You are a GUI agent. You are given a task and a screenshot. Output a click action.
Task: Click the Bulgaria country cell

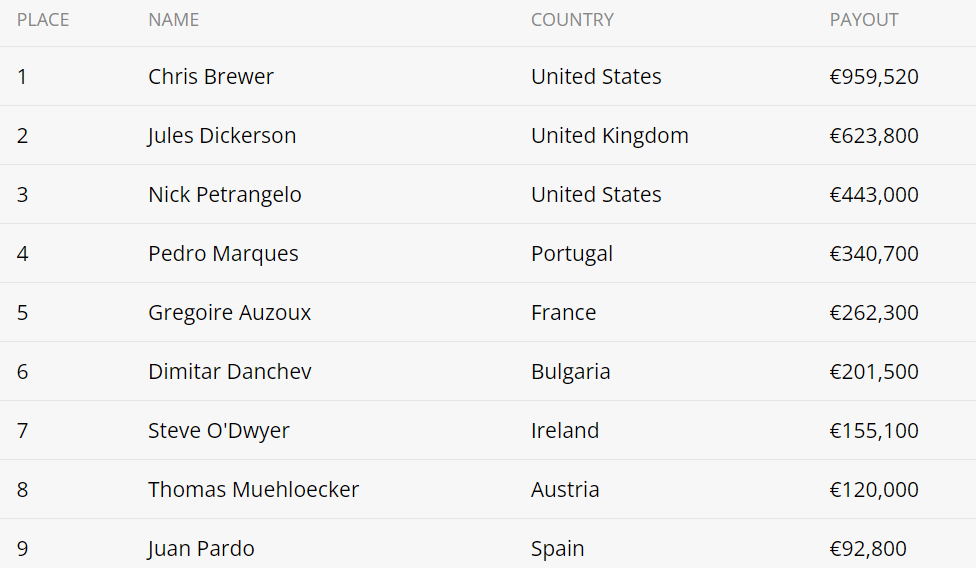570,372
